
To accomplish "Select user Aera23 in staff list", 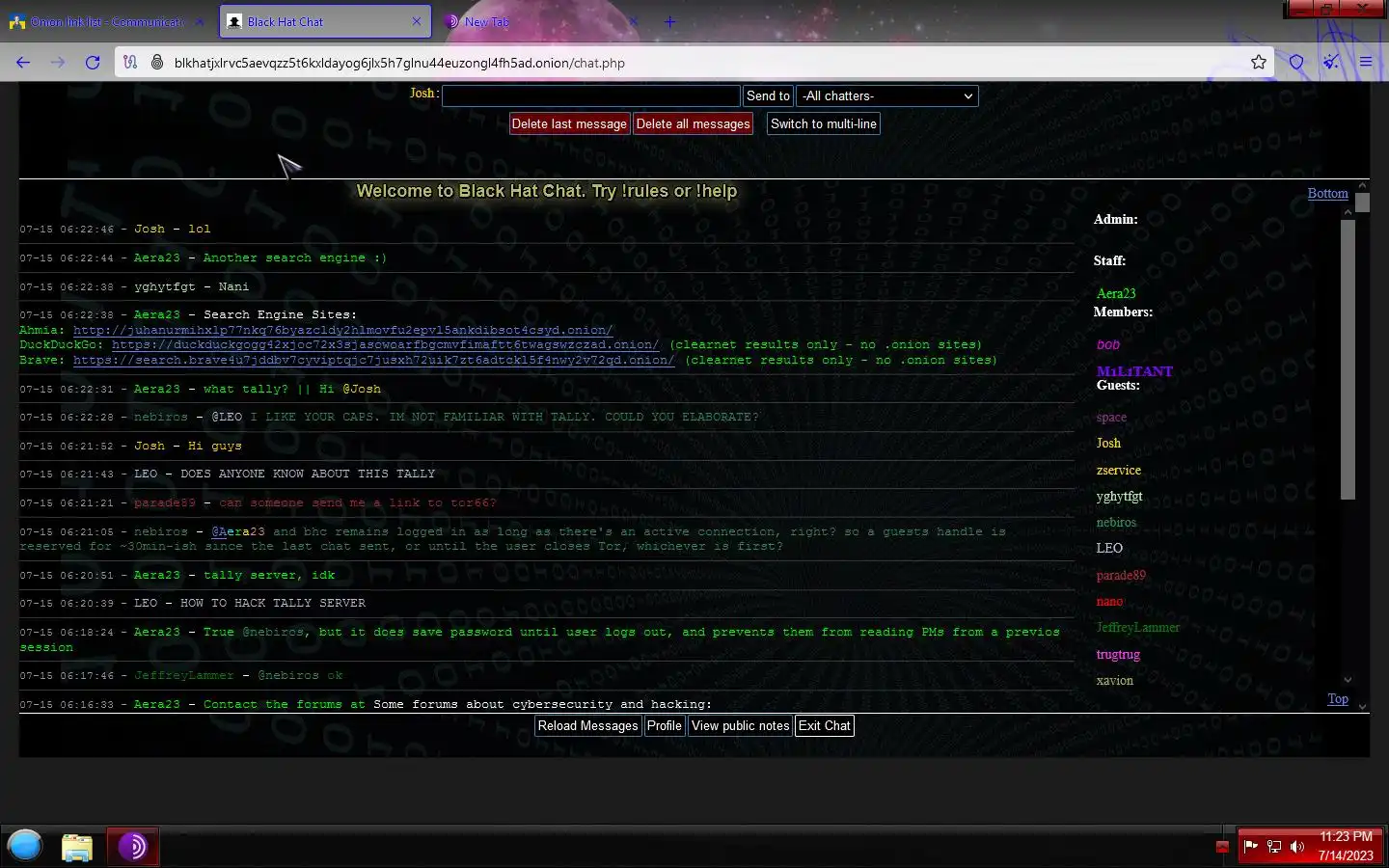I will coord(1116,293).
